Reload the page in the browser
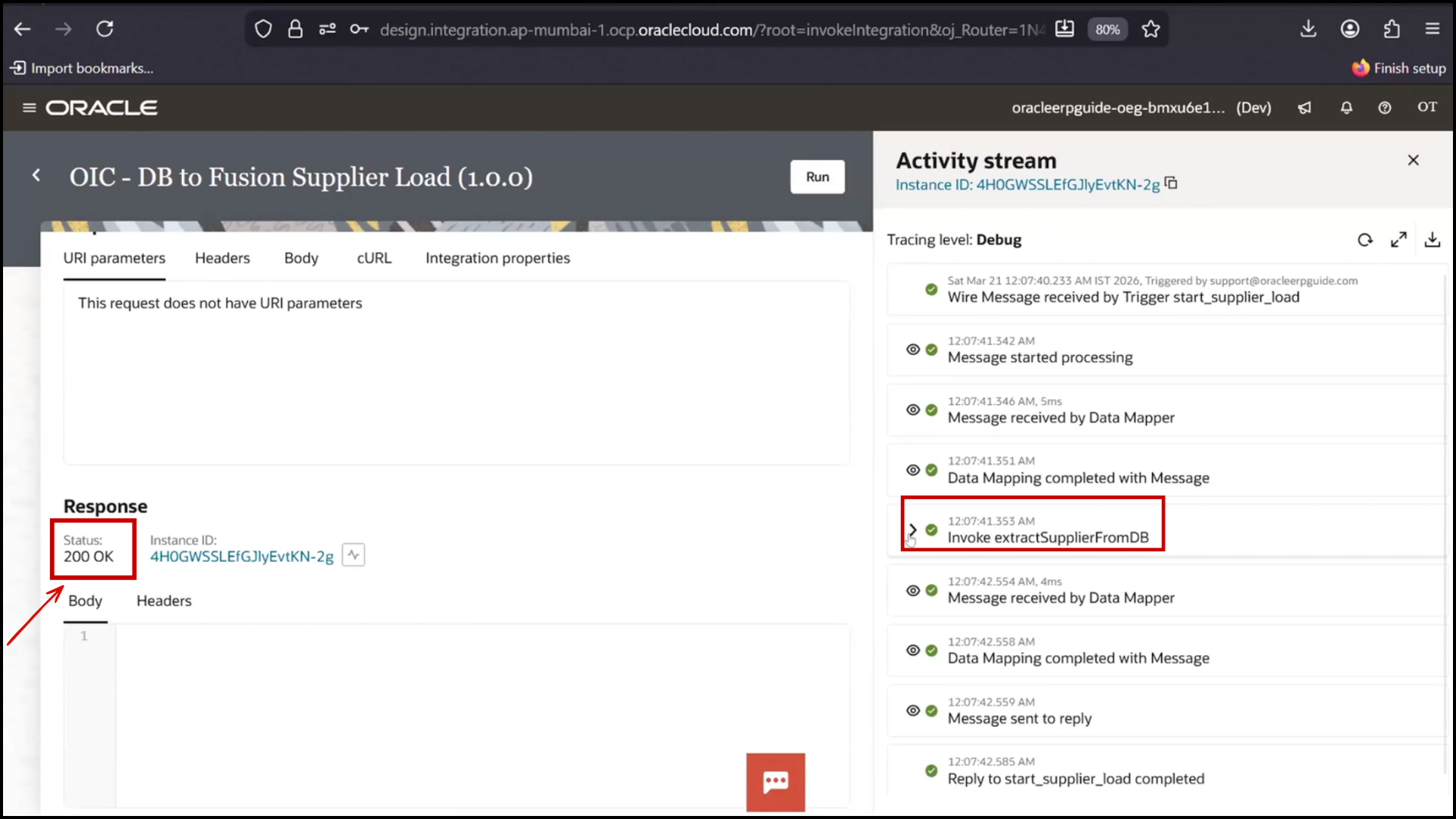The width and height of the screenshot is (1456, 819). pyautogui.click(x=105, y=29)
